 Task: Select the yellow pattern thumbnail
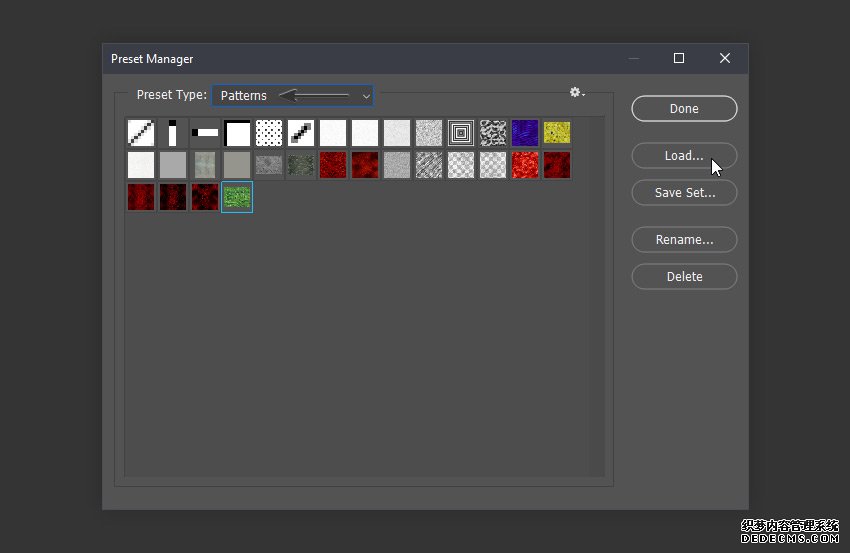coord(557,133)
